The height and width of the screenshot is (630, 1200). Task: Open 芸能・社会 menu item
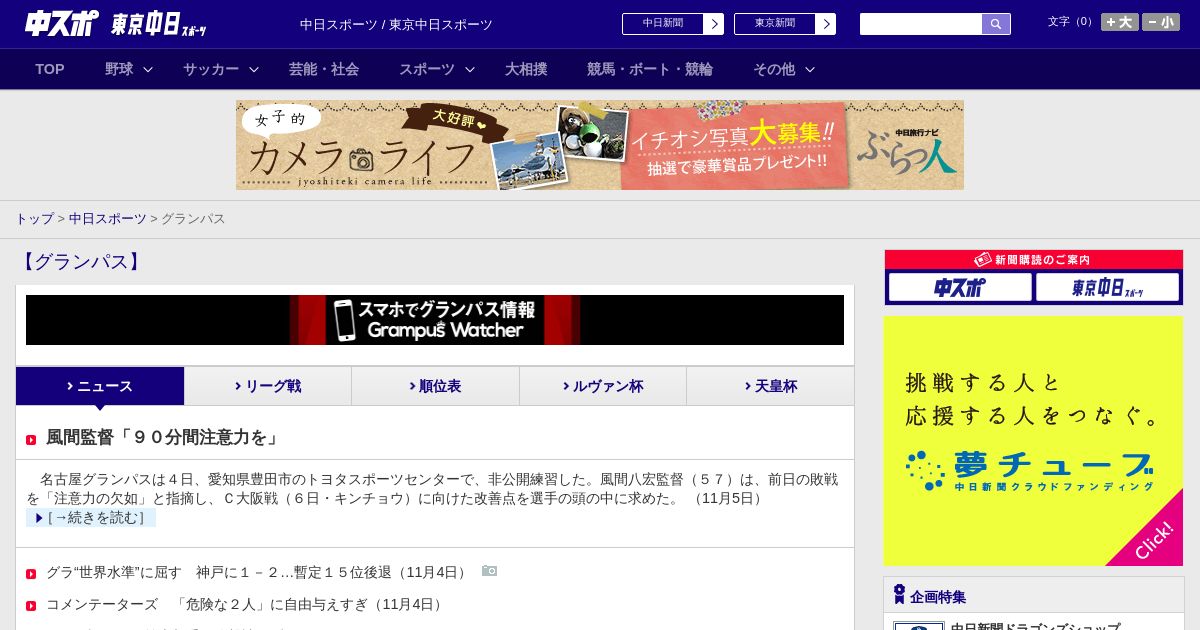pyautogui.click(x=324, y=69)
